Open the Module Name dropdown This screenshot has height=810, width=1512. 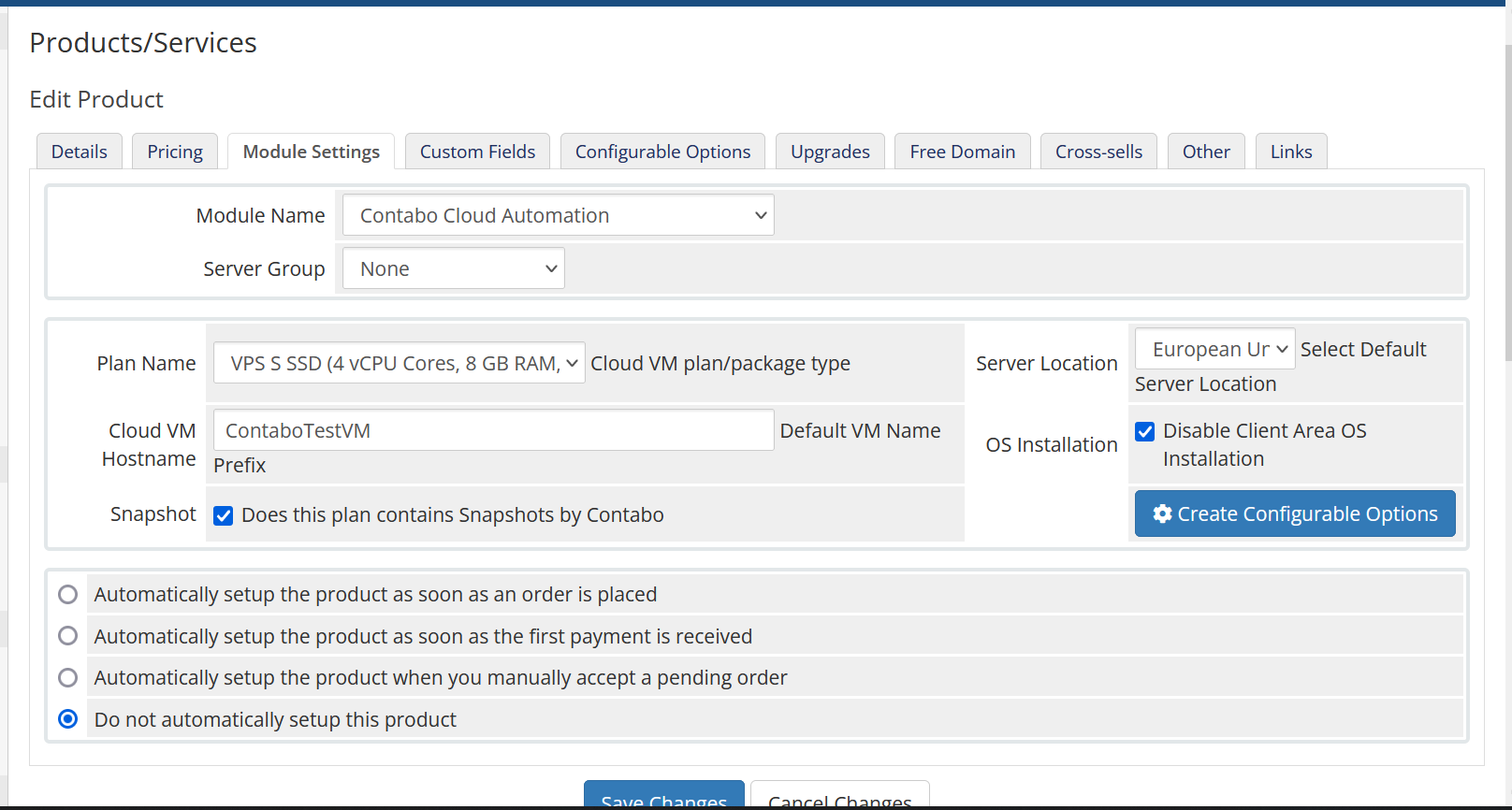click(x=559, y=215)
